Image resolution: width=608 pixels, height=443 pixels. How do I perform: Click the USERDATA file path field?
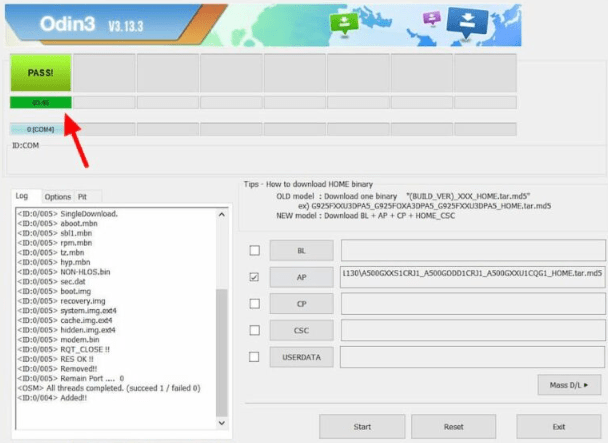click(x=473, y=357)
